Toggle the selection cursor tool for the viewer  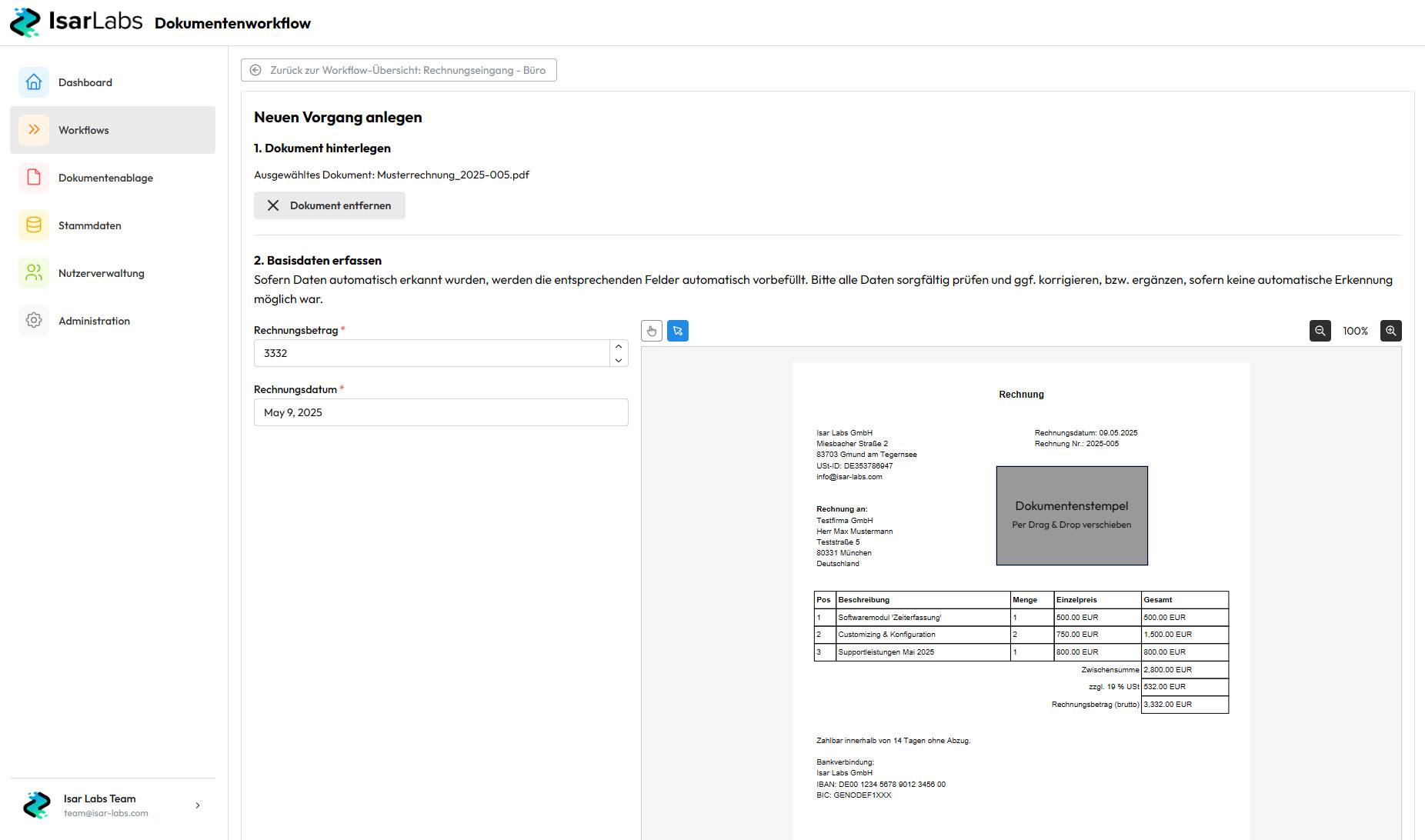pyautogui.click(x=678, y=331)
